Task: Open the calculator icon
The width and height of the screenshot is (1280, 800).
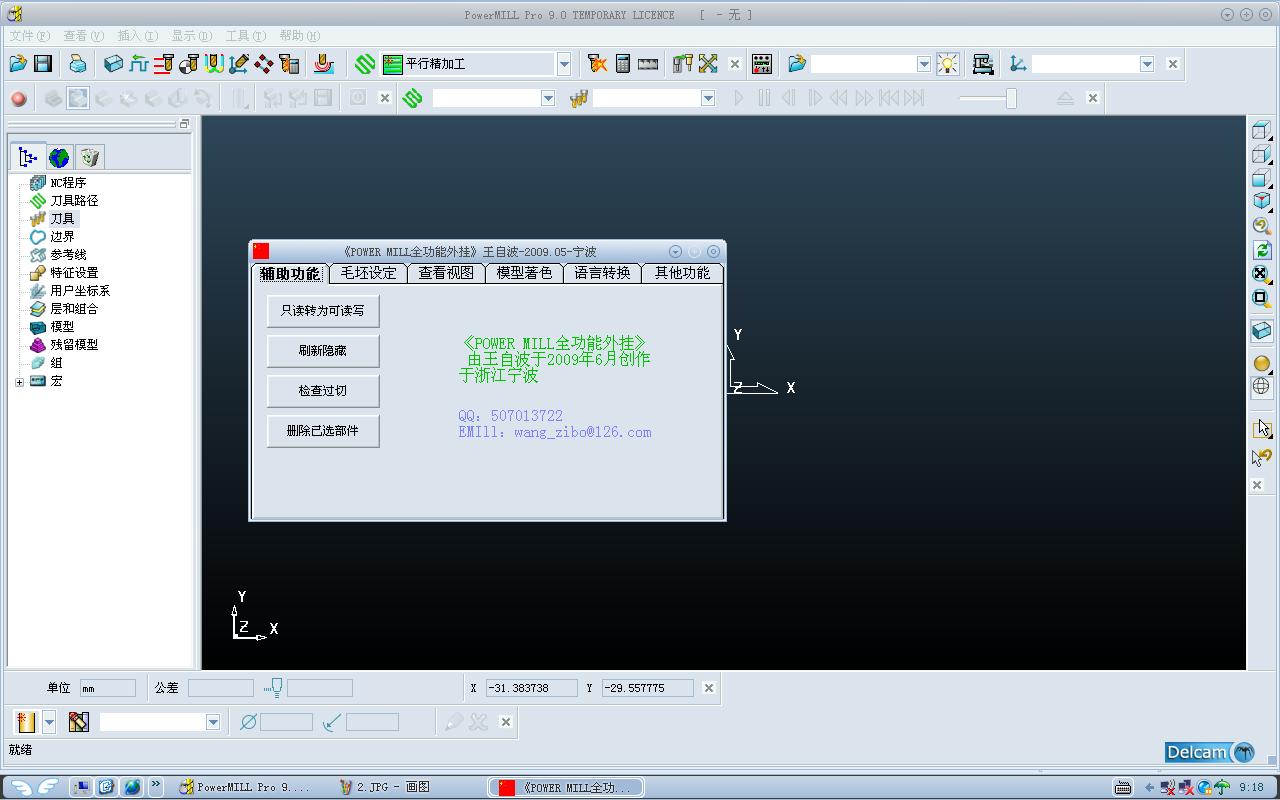Action: point(622,64)
